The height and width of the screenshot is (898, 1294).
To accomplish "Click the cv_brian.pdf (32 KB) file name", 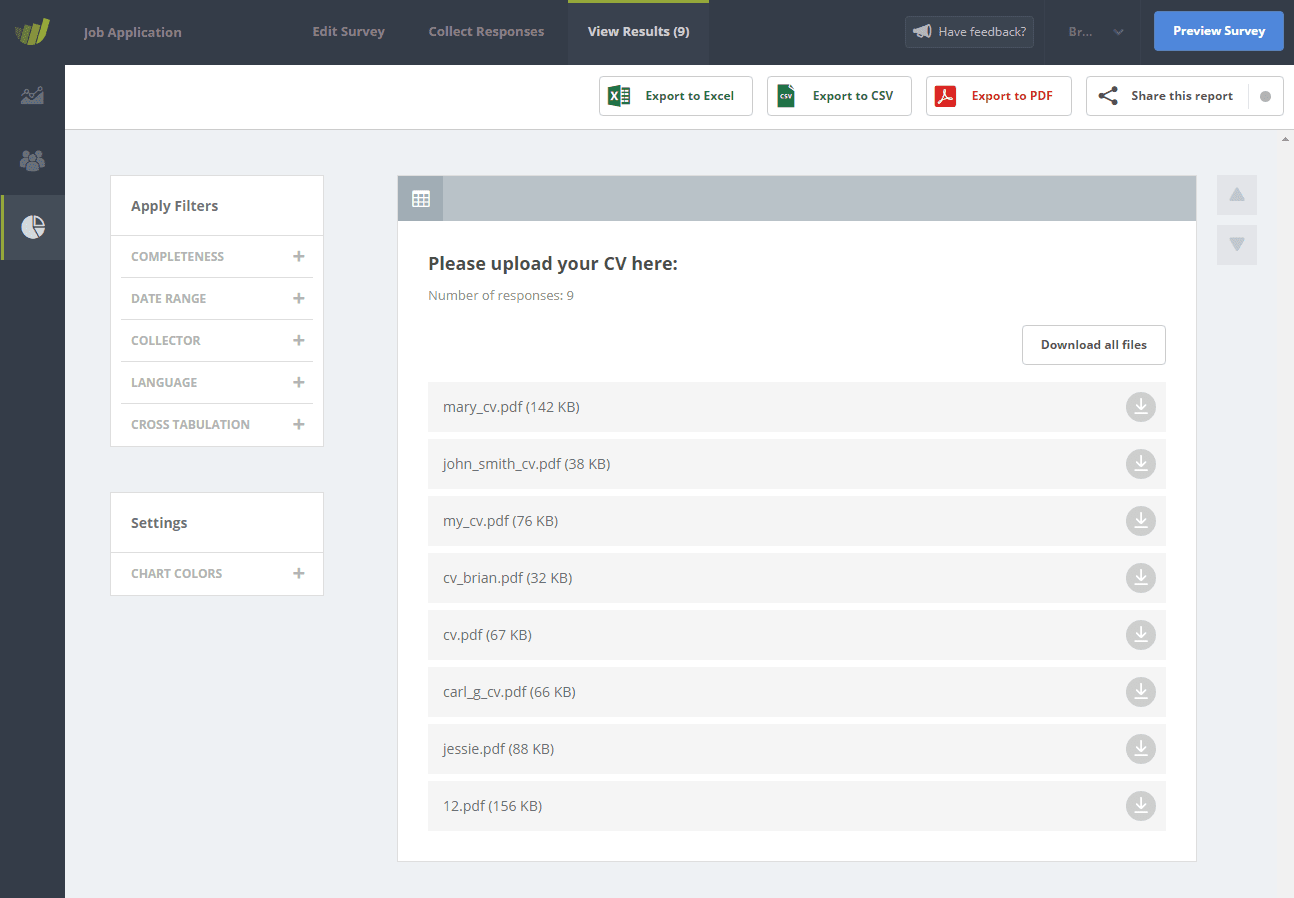I will (x=507, y=578).
